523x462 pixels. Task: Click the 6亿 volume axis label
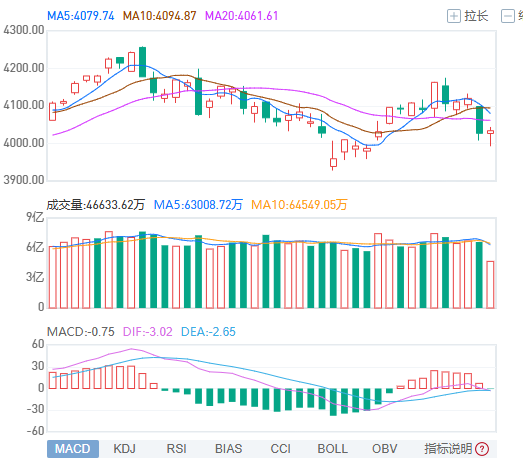pos(35,247)
